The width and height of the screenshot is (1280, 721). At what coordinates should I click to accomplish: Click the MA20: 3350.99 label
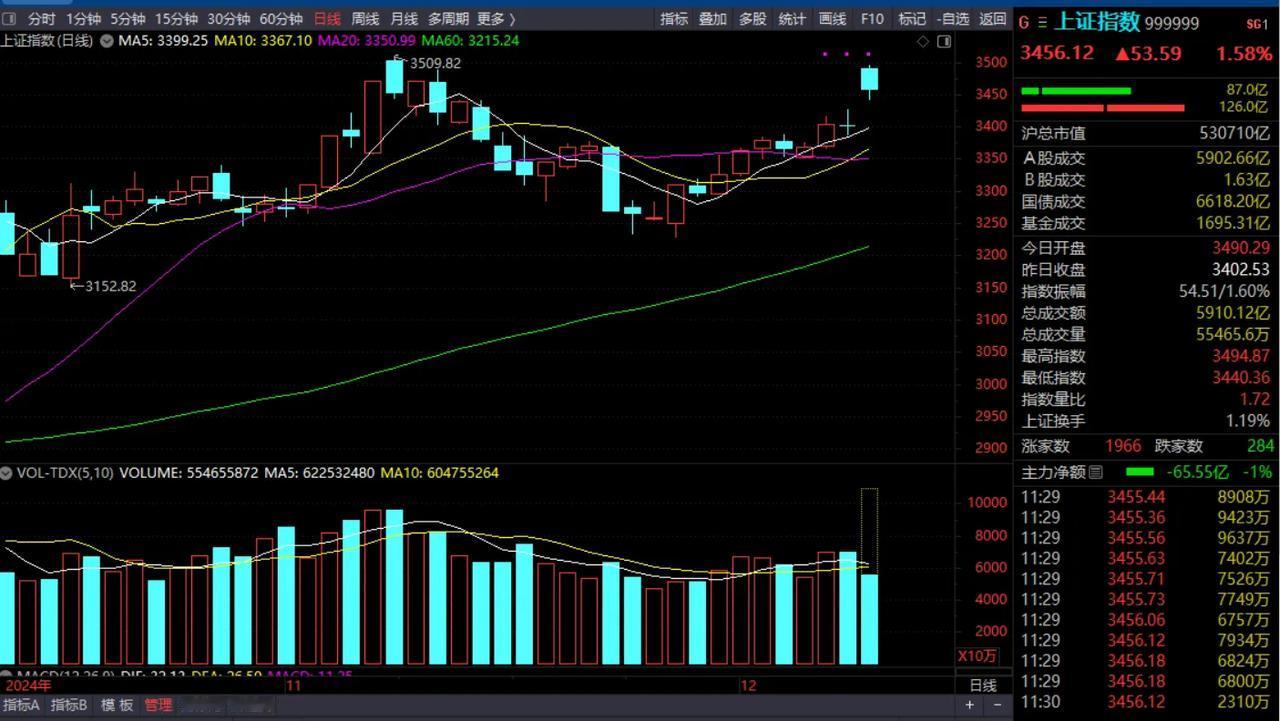(x=367, y=41)
